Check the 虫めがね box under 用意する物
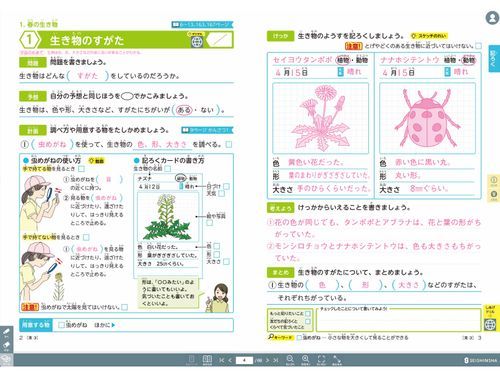The width and height of the screenshot is (500, 375). (61, 325)
